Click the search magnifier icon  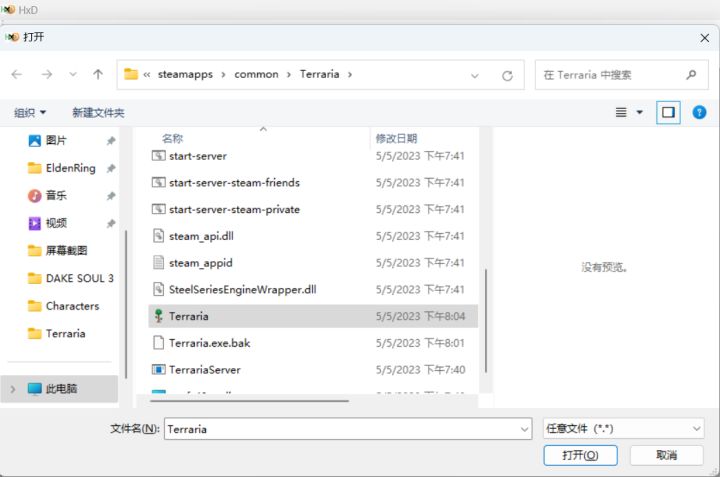[691, 74]
